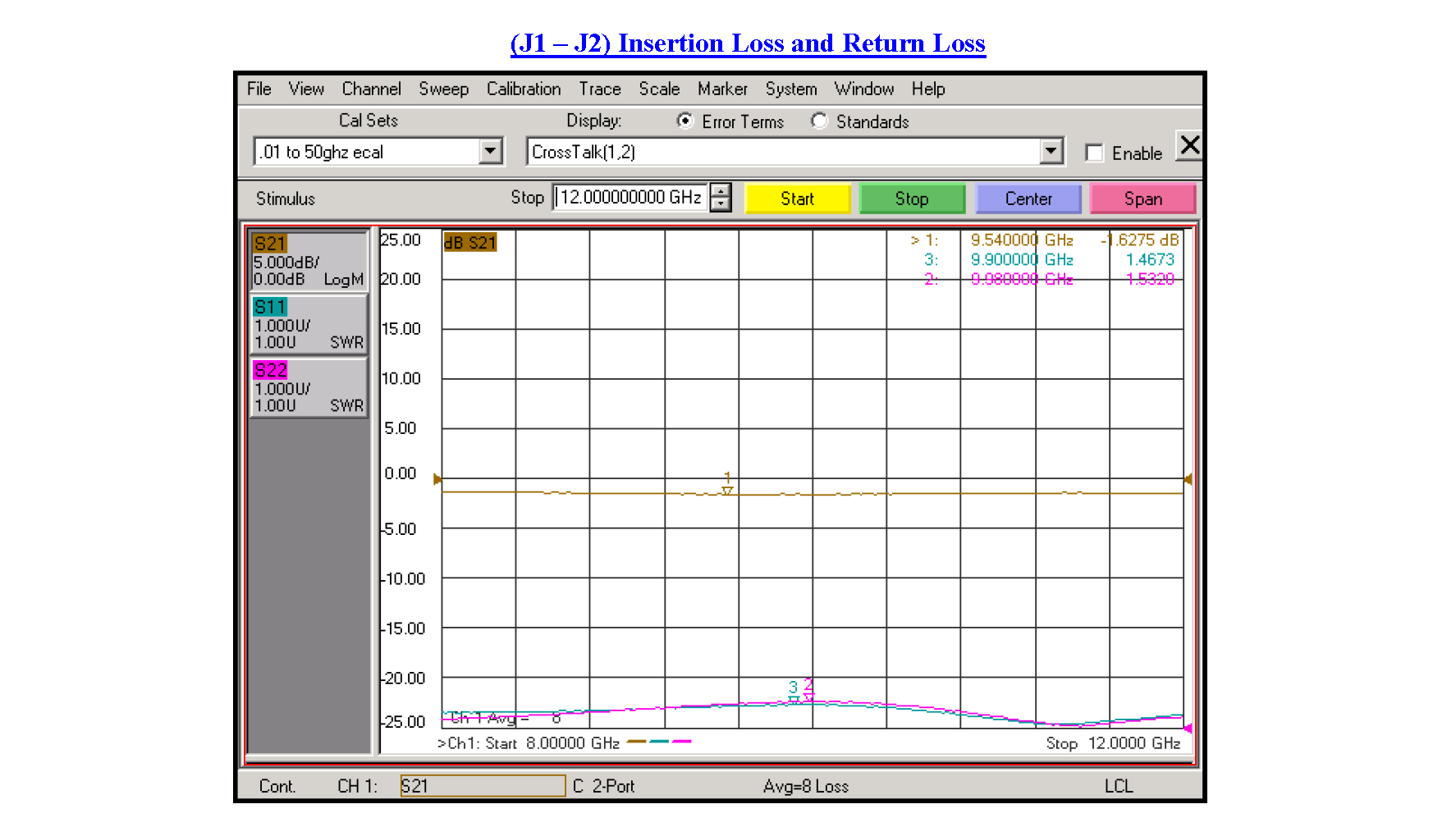Select the S21 trace in the trace panel
The image size is (1456, 827).
[308, 261]
